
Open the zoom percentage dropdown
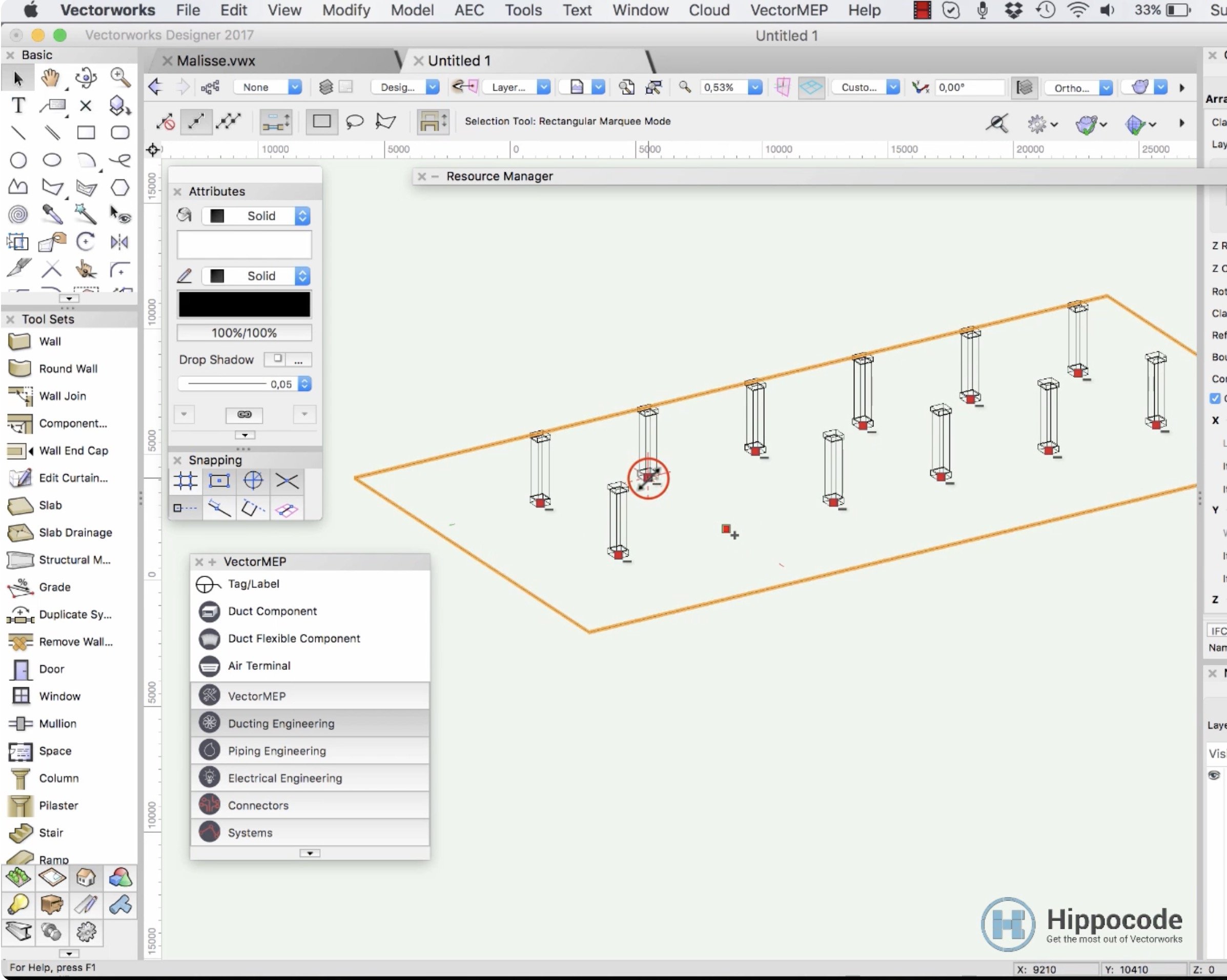pyautogui.click(x=754, y=88)
